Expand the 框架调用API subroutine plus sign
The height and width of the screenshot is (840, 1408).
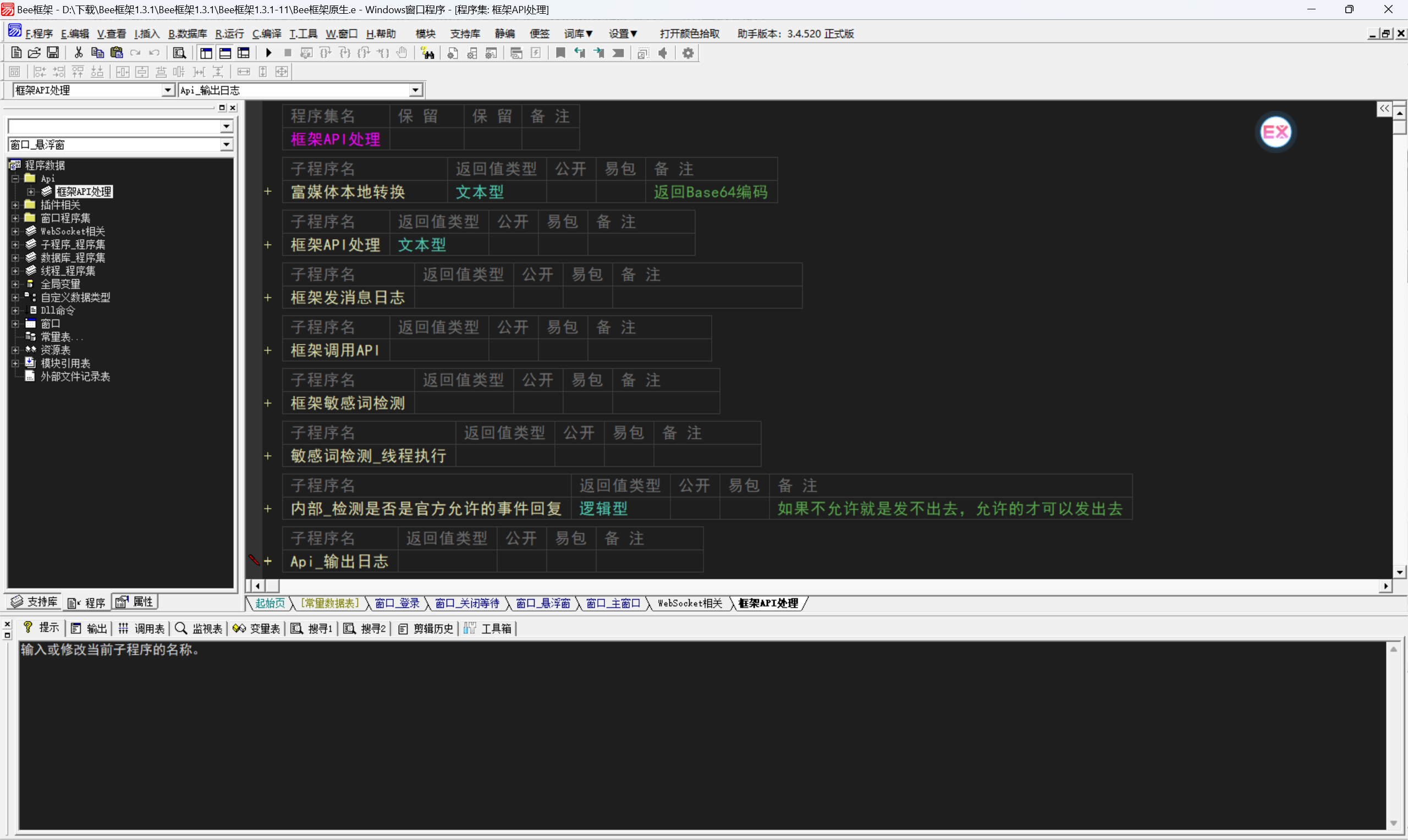tap(268, 350)
